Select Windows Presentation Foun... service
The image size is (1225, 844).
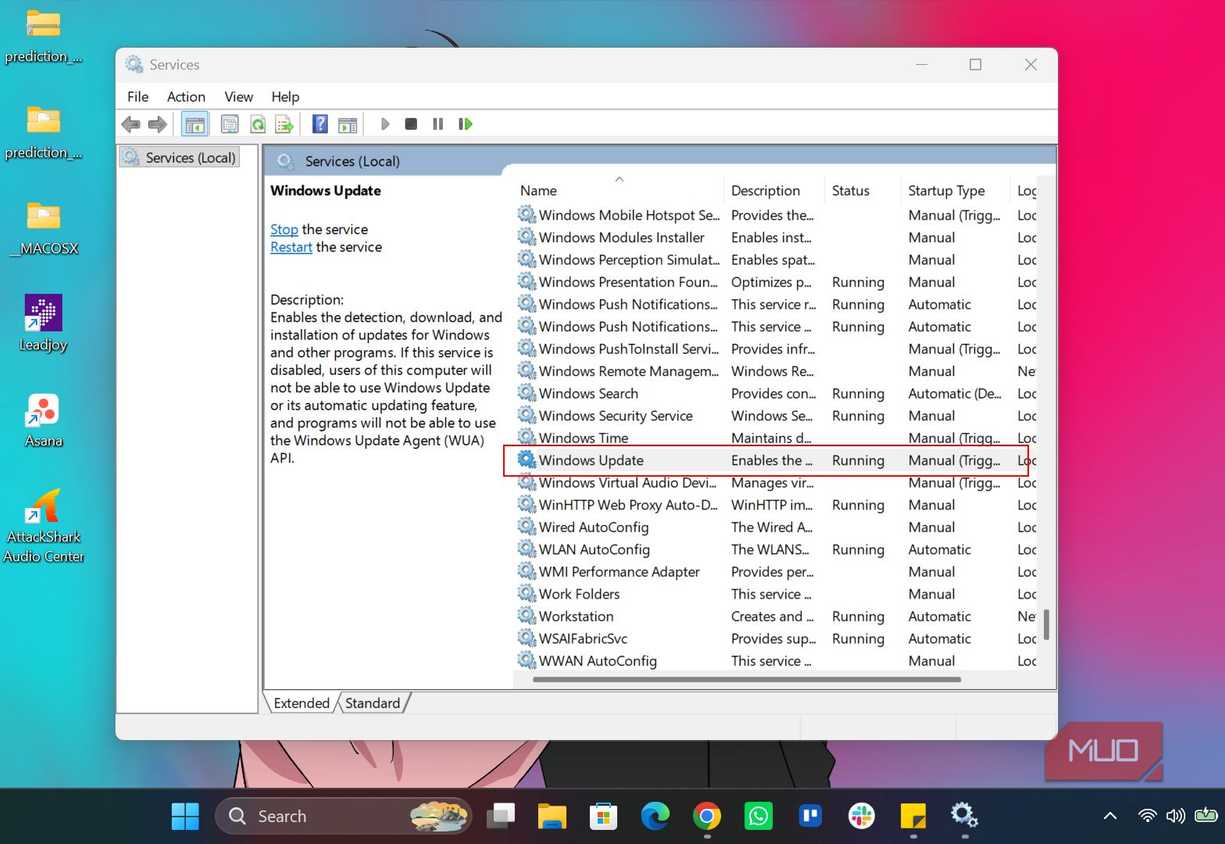coord(628,282)
